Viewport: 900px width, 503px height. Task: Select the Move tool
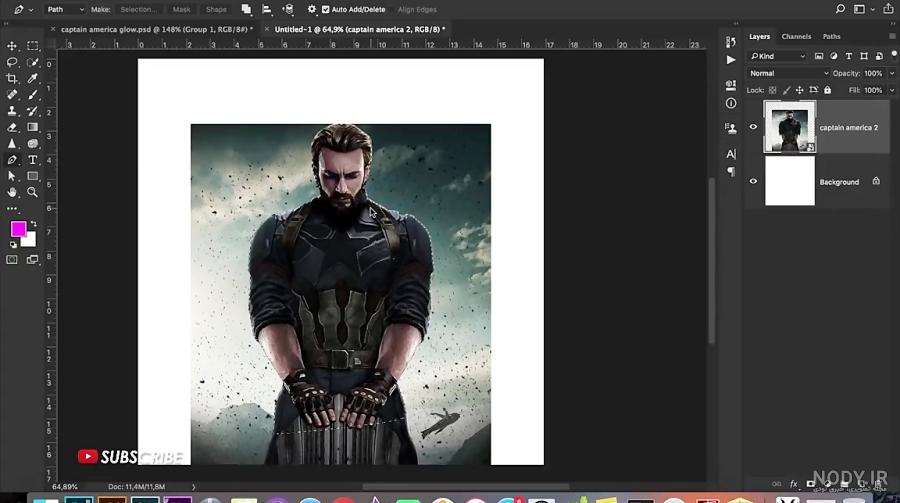[11, 45]
